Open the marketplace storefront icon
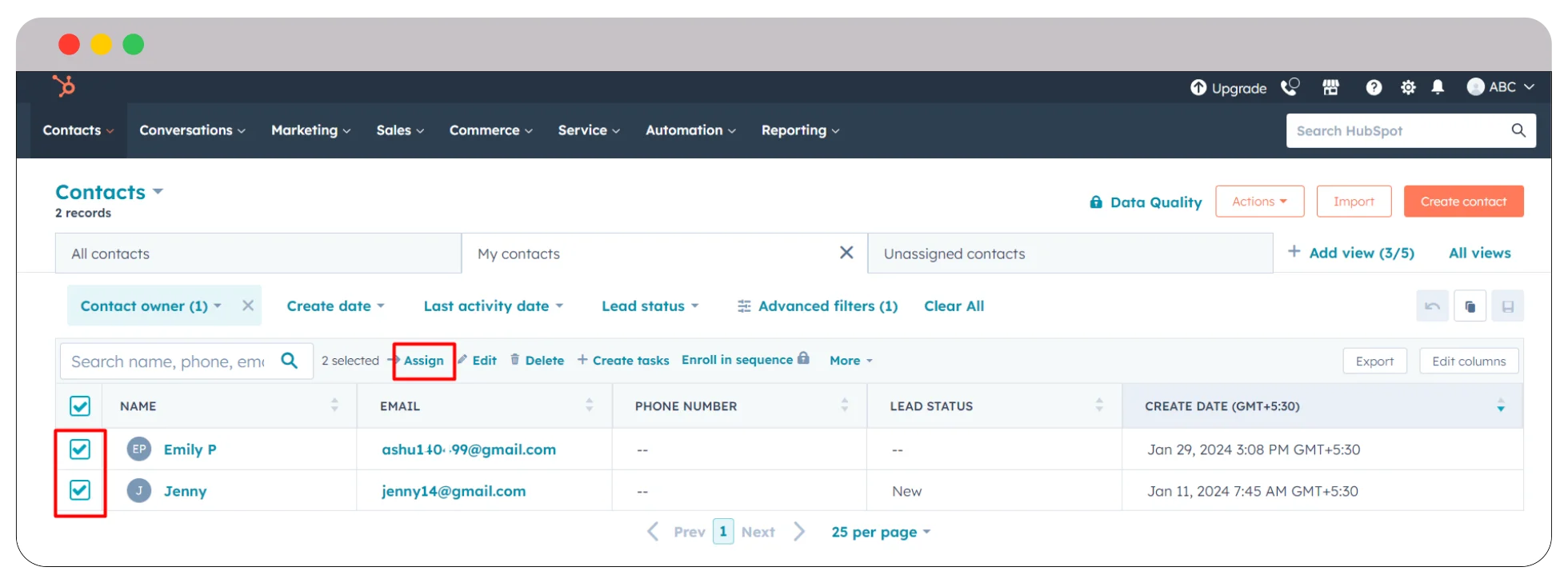The image size is (1568, 583). 1330,87
